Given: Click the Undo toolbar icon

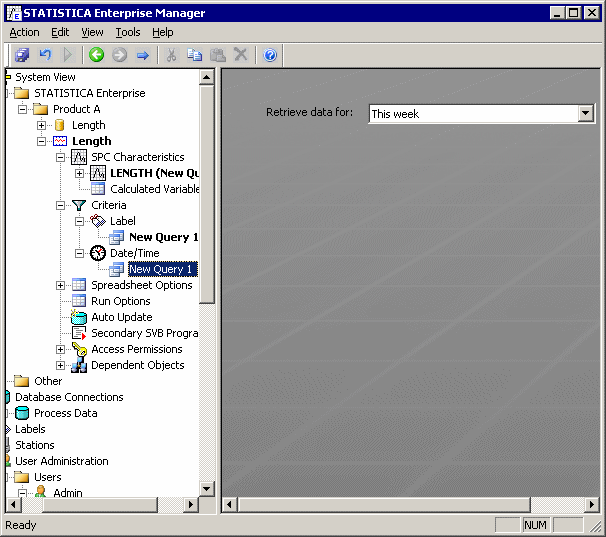Looking at the screenshot, I should pos(45,55).
